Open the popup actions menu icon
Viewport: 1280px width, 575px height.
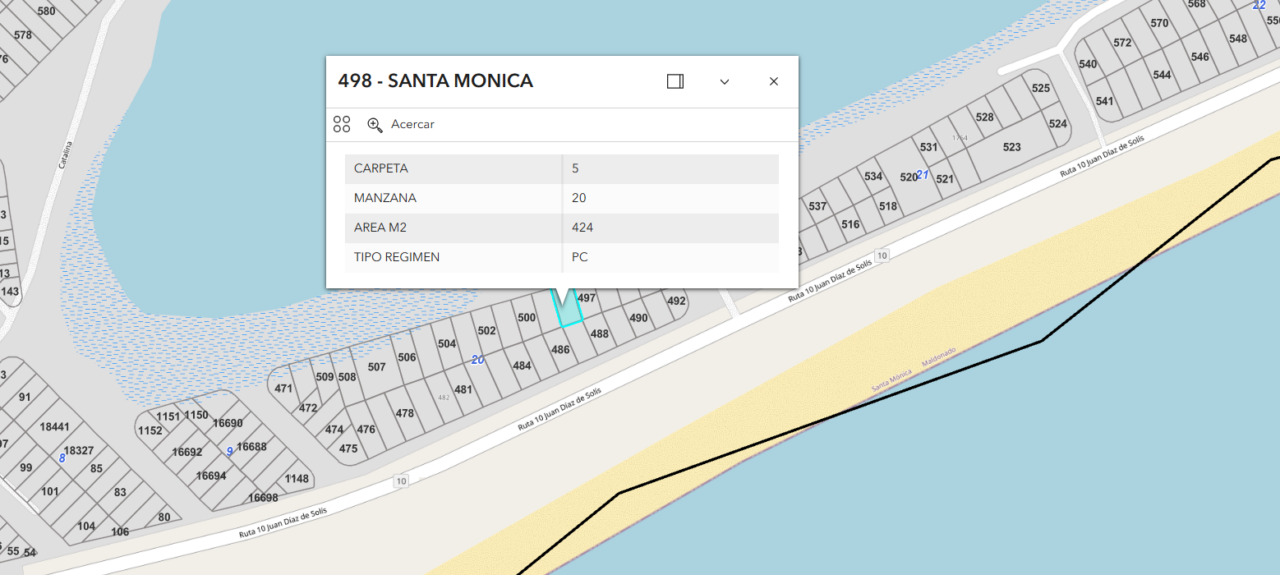pyautogui.click(x=342, y=124)
